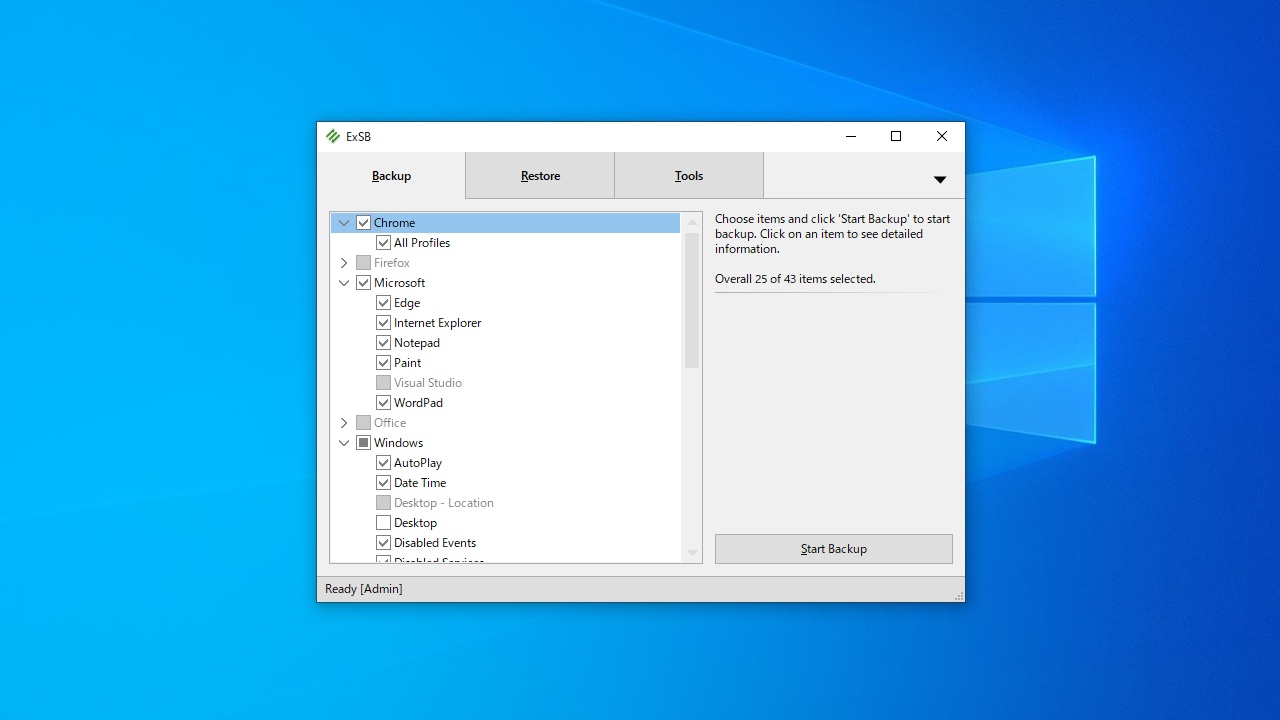
Task: Select the Visual Studio item label
Action: point(428,383)
